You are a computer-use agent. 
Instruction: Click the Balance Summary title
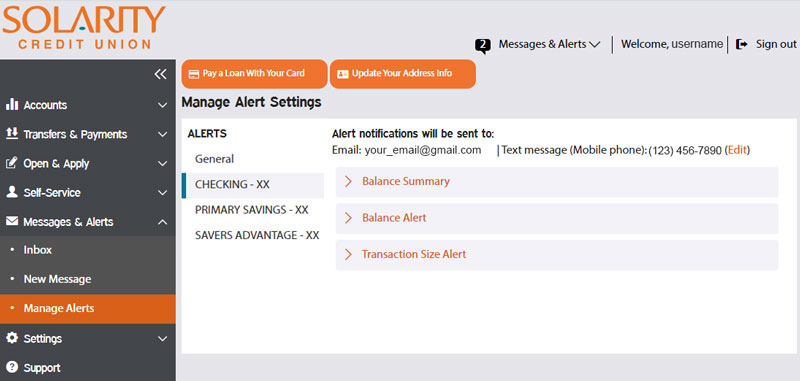point(406,181)
